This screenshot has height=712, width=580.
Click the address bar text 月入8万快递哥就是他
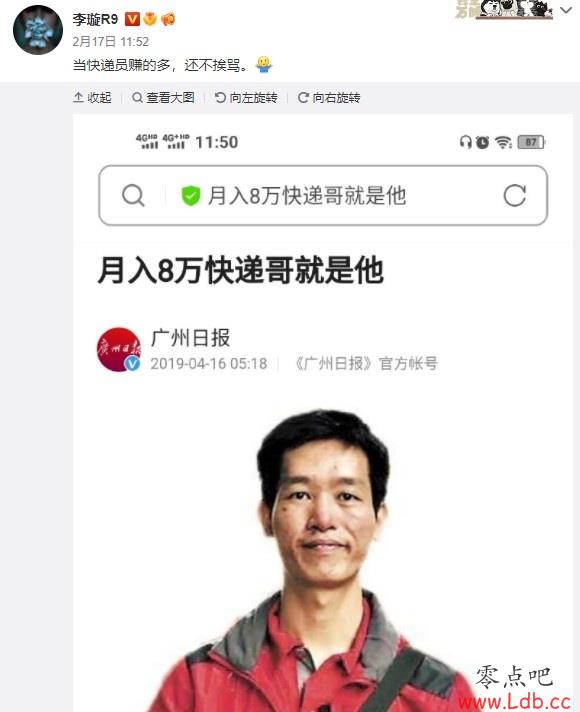(x=307, y=196)
